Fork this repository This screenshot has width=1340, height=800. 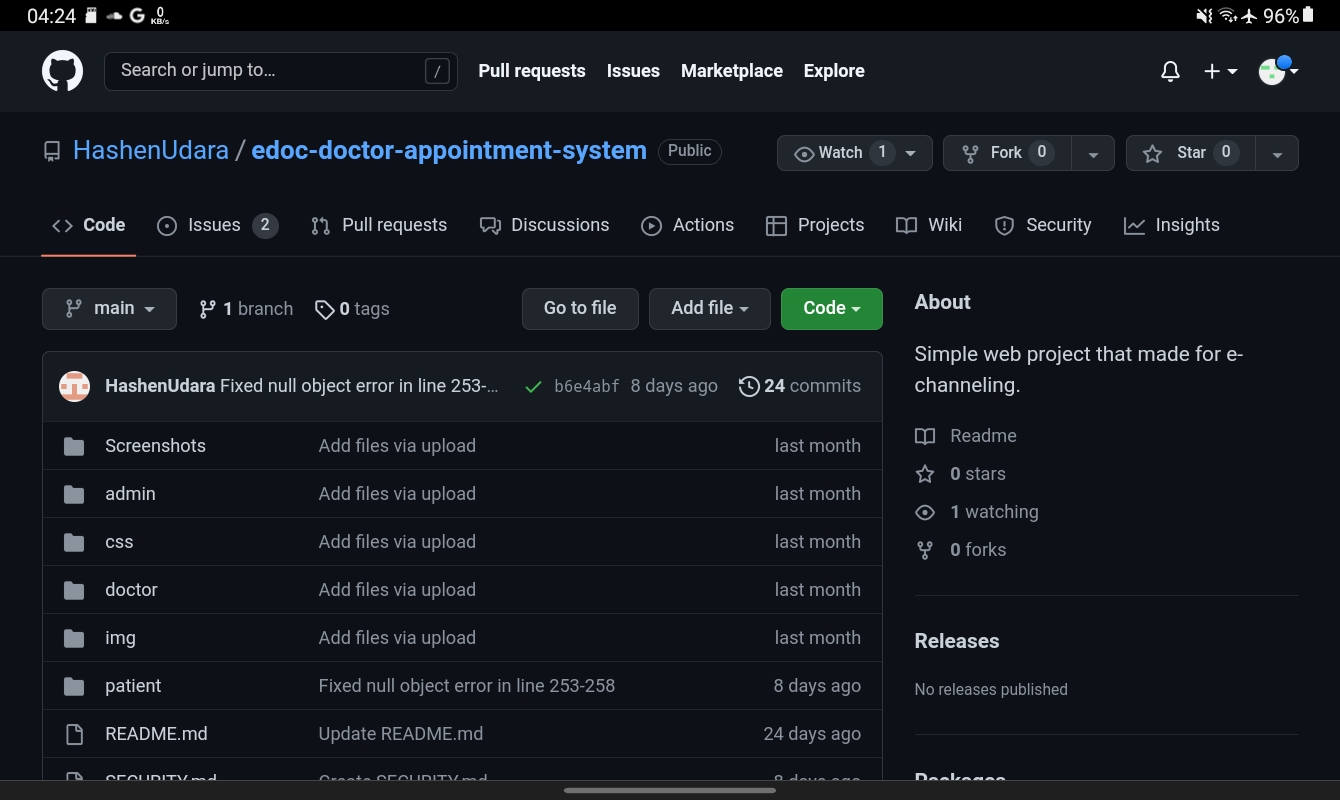pos(1007,153)
